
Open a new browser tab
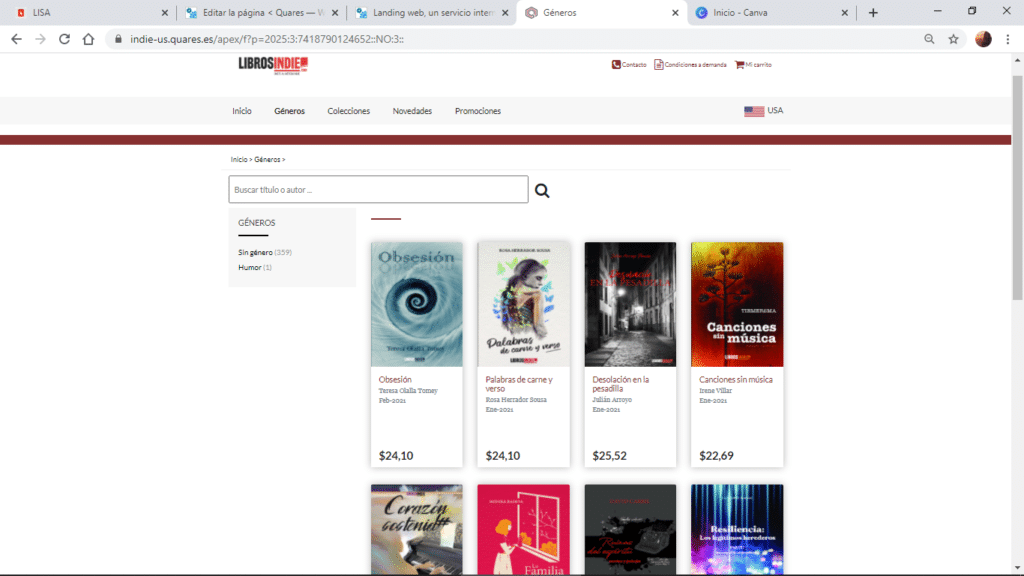click(873, 12)
